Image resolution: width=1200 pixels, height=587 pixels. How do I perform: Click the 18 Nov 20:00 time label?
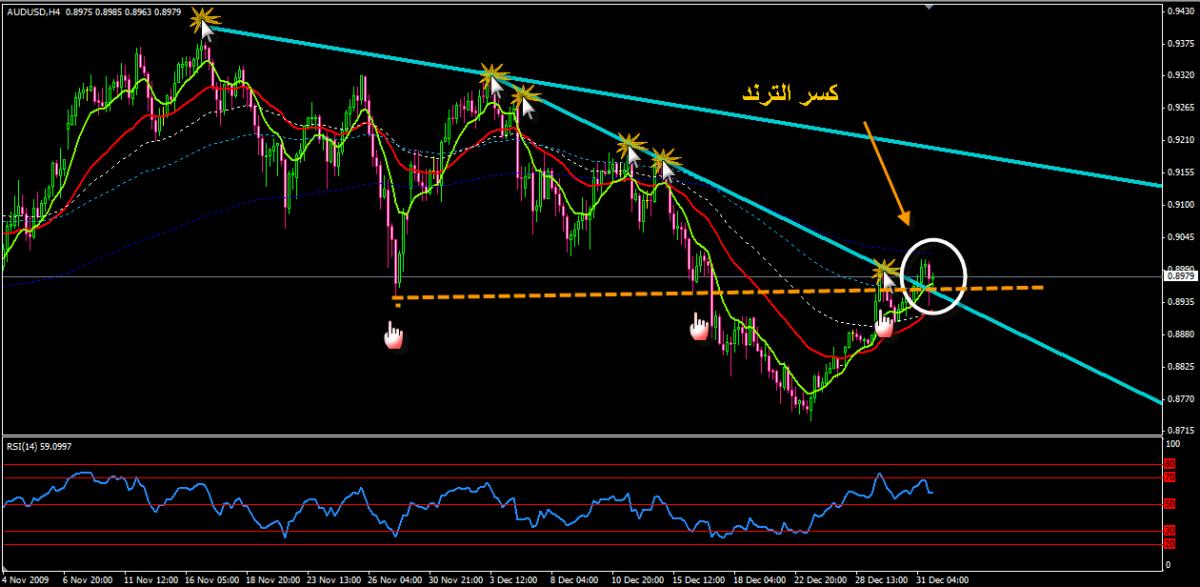[273, 579]
